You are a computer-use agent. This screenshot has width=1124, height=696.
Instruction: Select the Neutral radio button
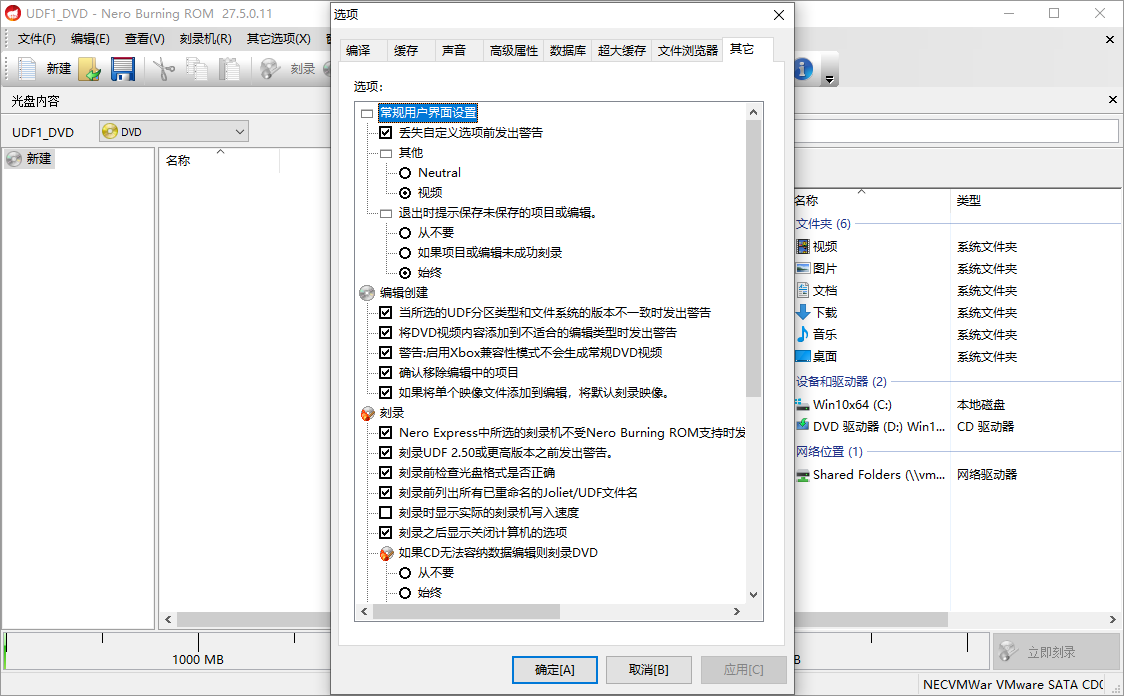click(x=405, y=172)
